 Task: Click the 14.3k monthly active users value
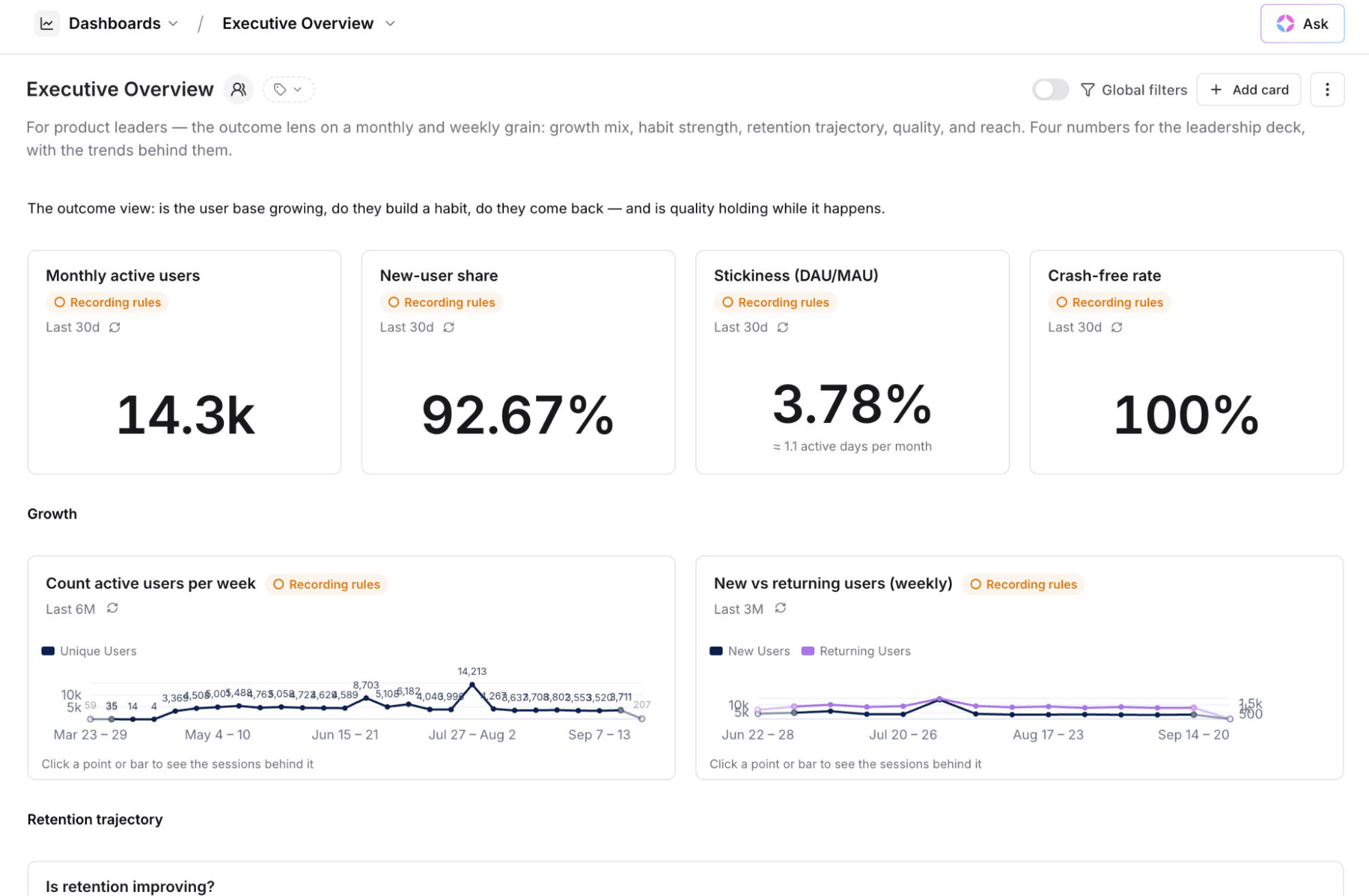[x=186, y=415]
